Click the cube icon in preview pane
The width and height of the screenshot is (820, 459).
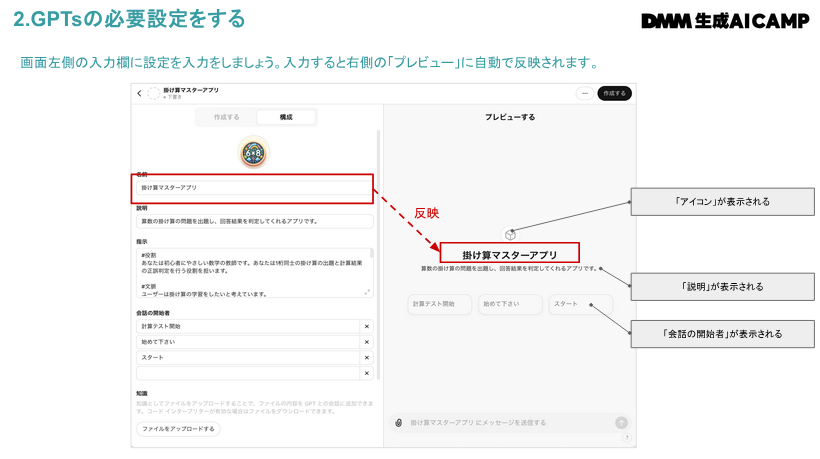[510, 234]
